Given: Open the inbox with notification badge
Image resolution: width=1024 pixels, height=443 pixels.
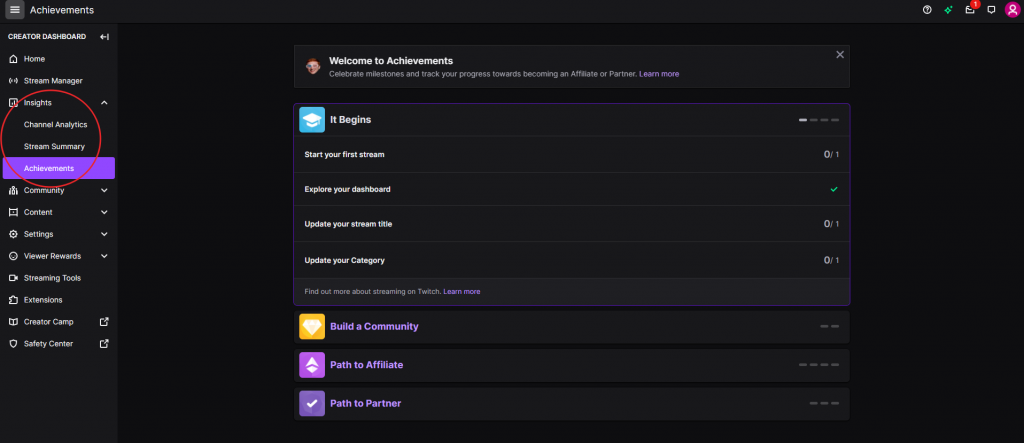Looking at the screenshot, I should click(970, 9).
